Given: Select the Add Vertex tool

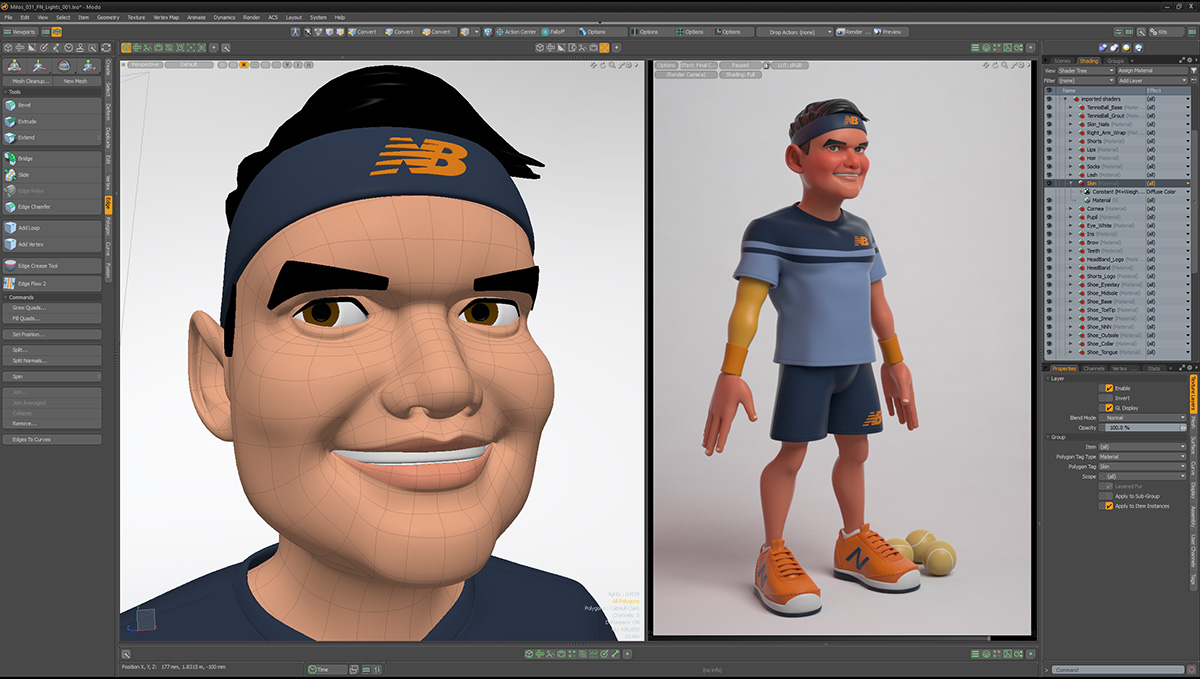Looking at the screenshot, I should (52, 244).
